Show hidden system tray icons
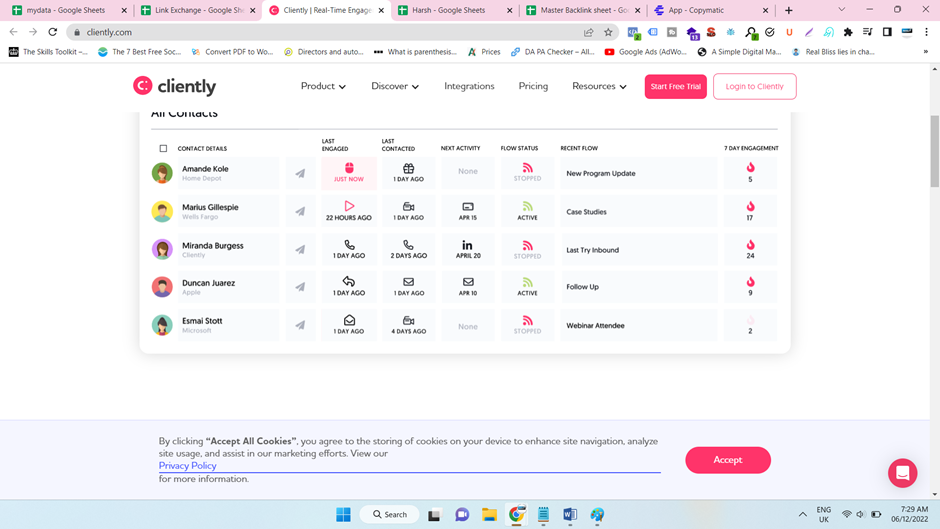 (802, 515)
